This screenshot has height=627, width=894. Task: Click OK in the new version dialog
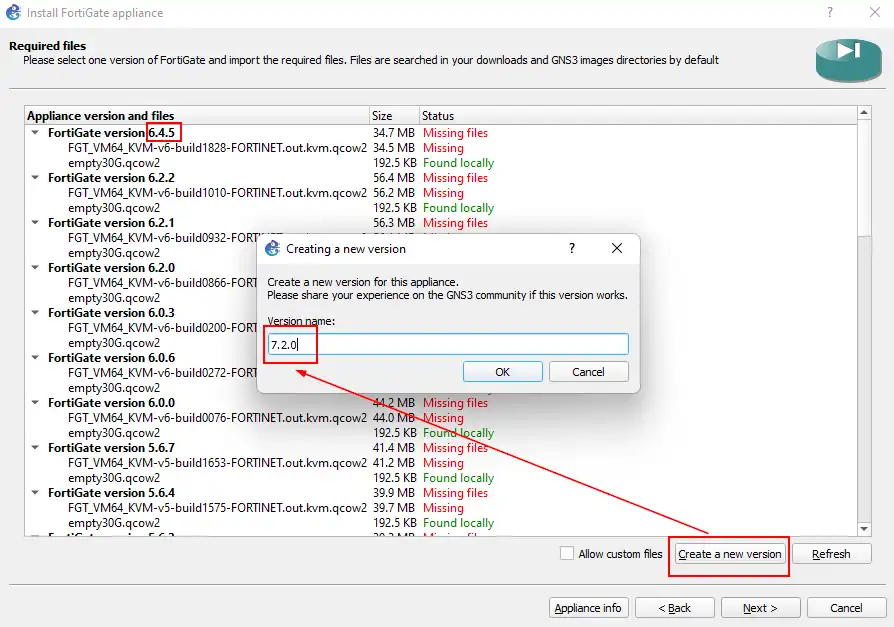click(502, 372)
